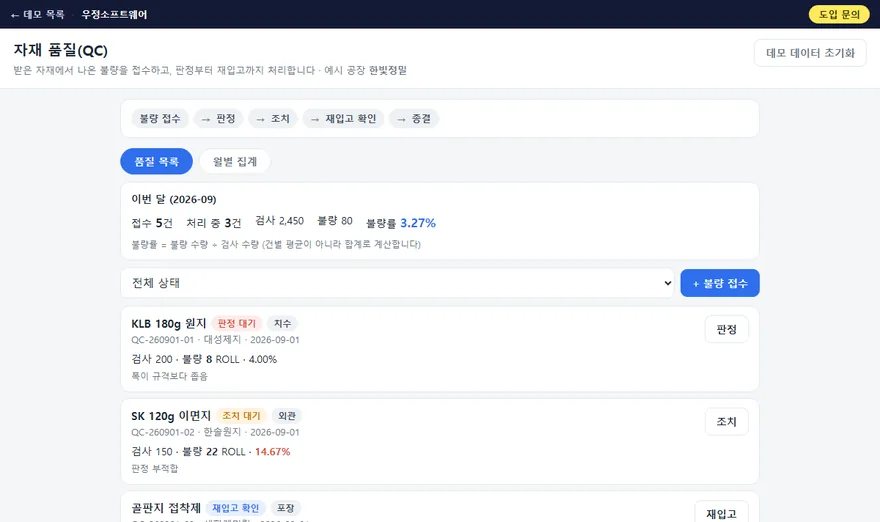Click the 골판지 접착제 title

point(166,508)
